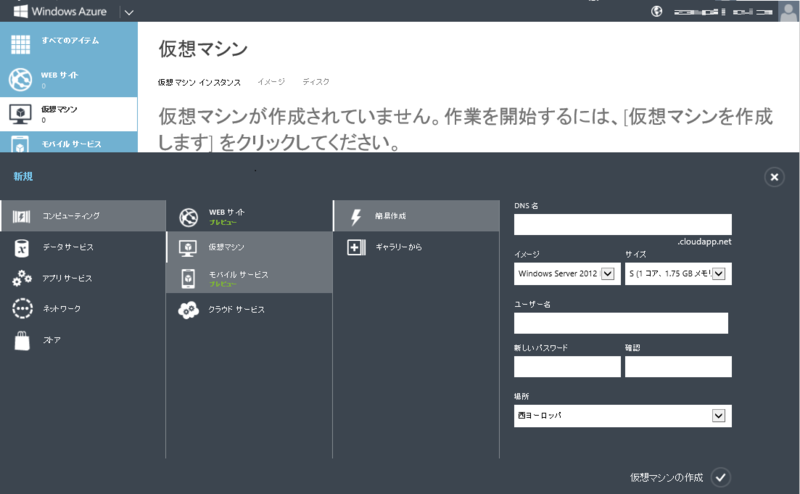Switch to the イメージ tab

point(271,82)
